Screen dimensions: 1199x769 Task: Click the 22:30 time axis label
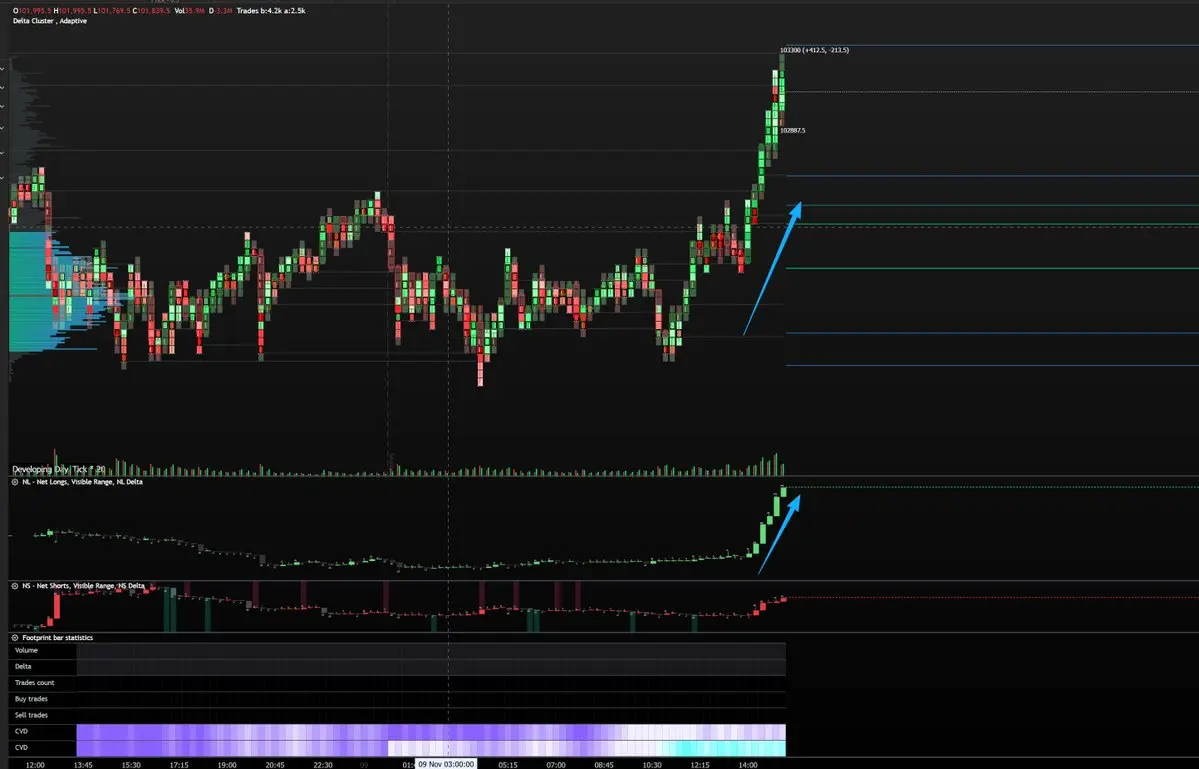tap(323, 764)
